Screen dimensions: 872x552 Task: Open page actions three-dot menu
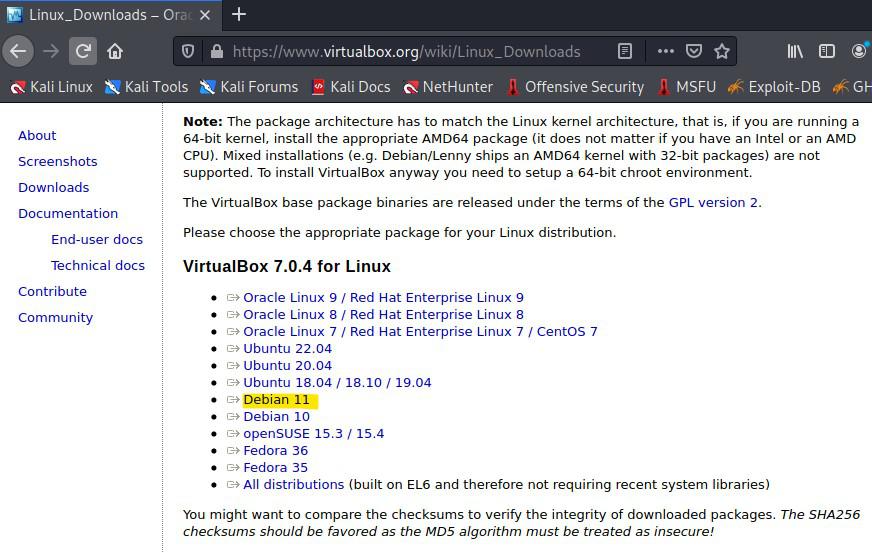[x=665, y=52]
